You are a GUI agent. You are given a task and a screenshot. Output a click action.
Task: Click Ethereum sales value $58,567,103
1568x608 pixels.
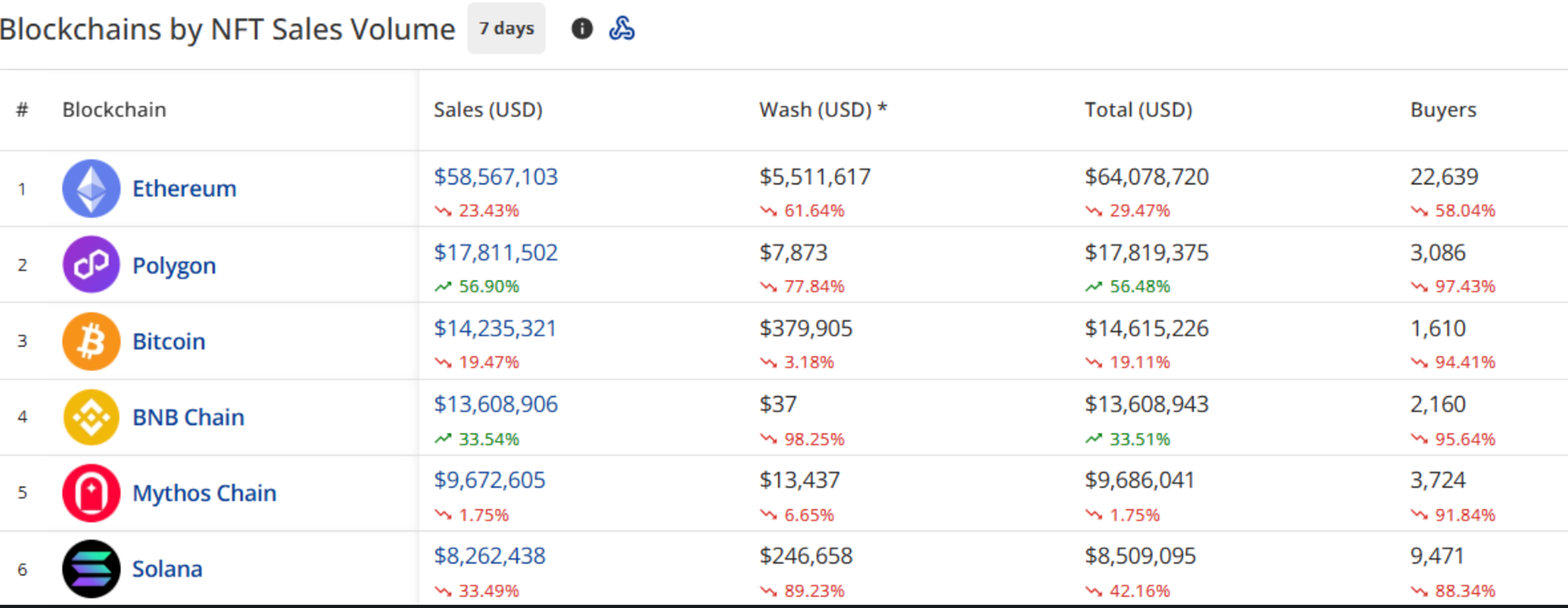(495, 177)
